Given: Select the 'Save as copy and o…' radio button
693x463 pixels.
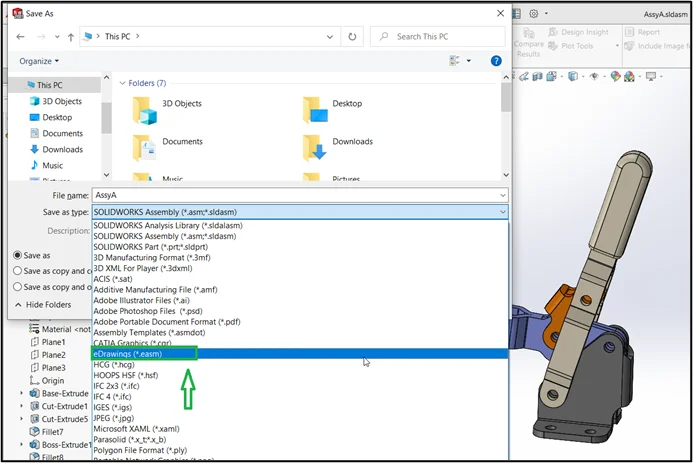Looking at the screenshot, I should tap(18, 287).
